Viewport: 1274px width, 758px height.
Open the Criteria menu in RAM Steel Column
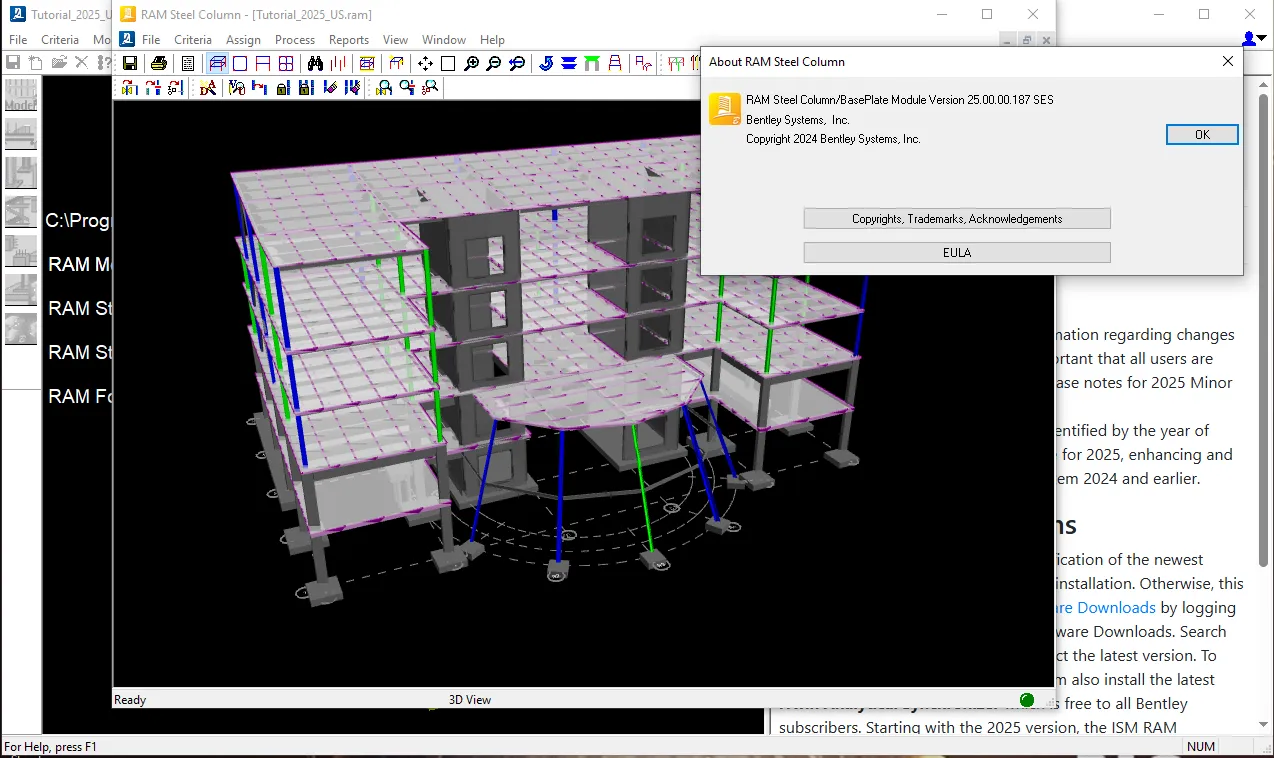click(x=193, y=40)
